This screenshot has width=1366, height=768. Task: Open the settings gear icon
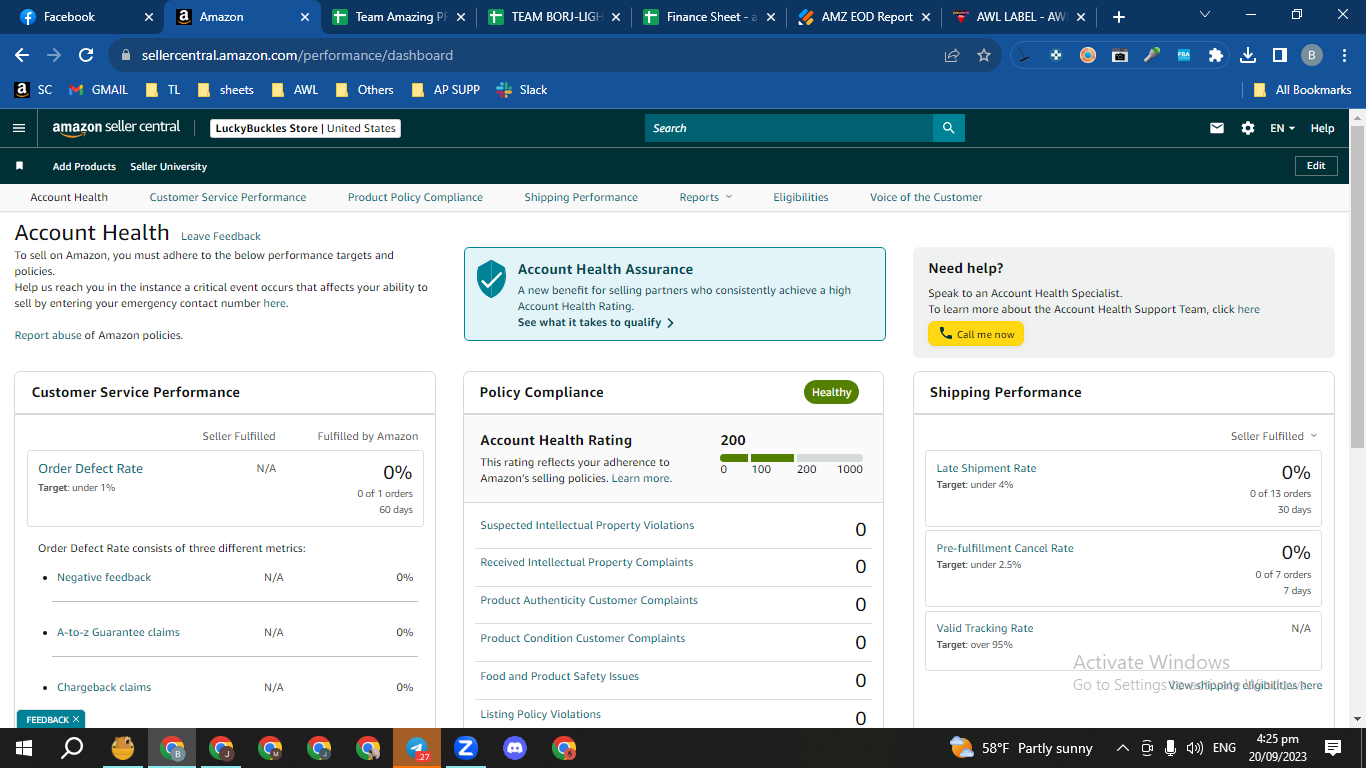click(1247, 128)
